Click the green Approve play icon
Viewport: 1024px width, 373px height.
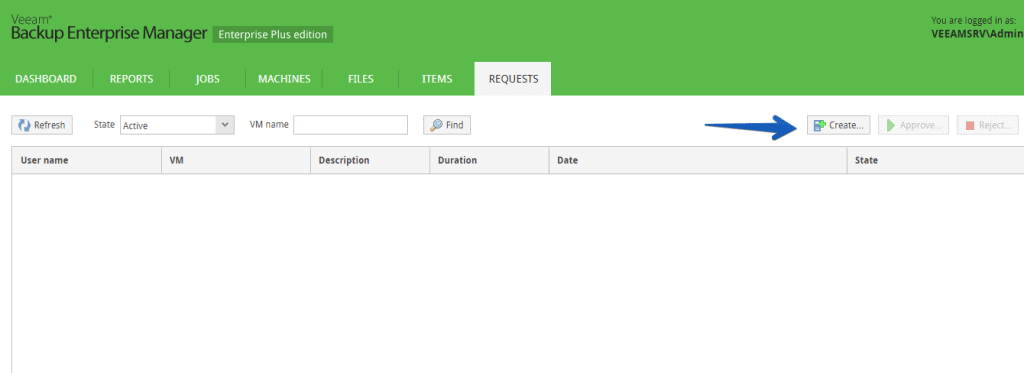click(890, 125)
